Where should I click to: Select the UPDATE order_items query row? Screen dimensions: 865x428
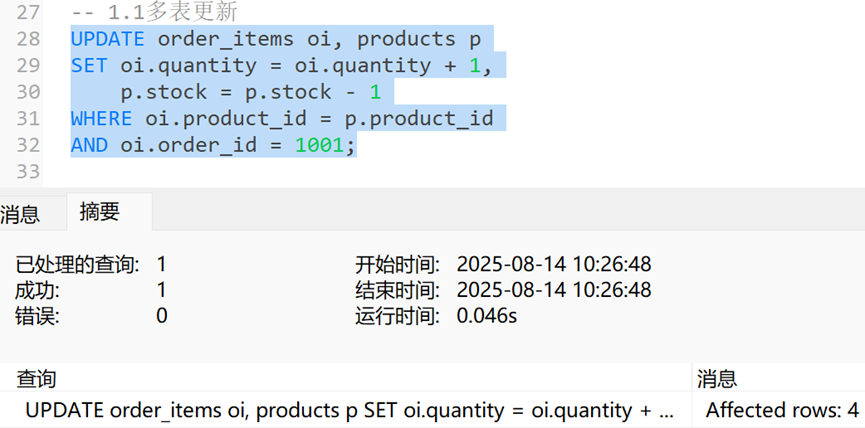(350, 410)
